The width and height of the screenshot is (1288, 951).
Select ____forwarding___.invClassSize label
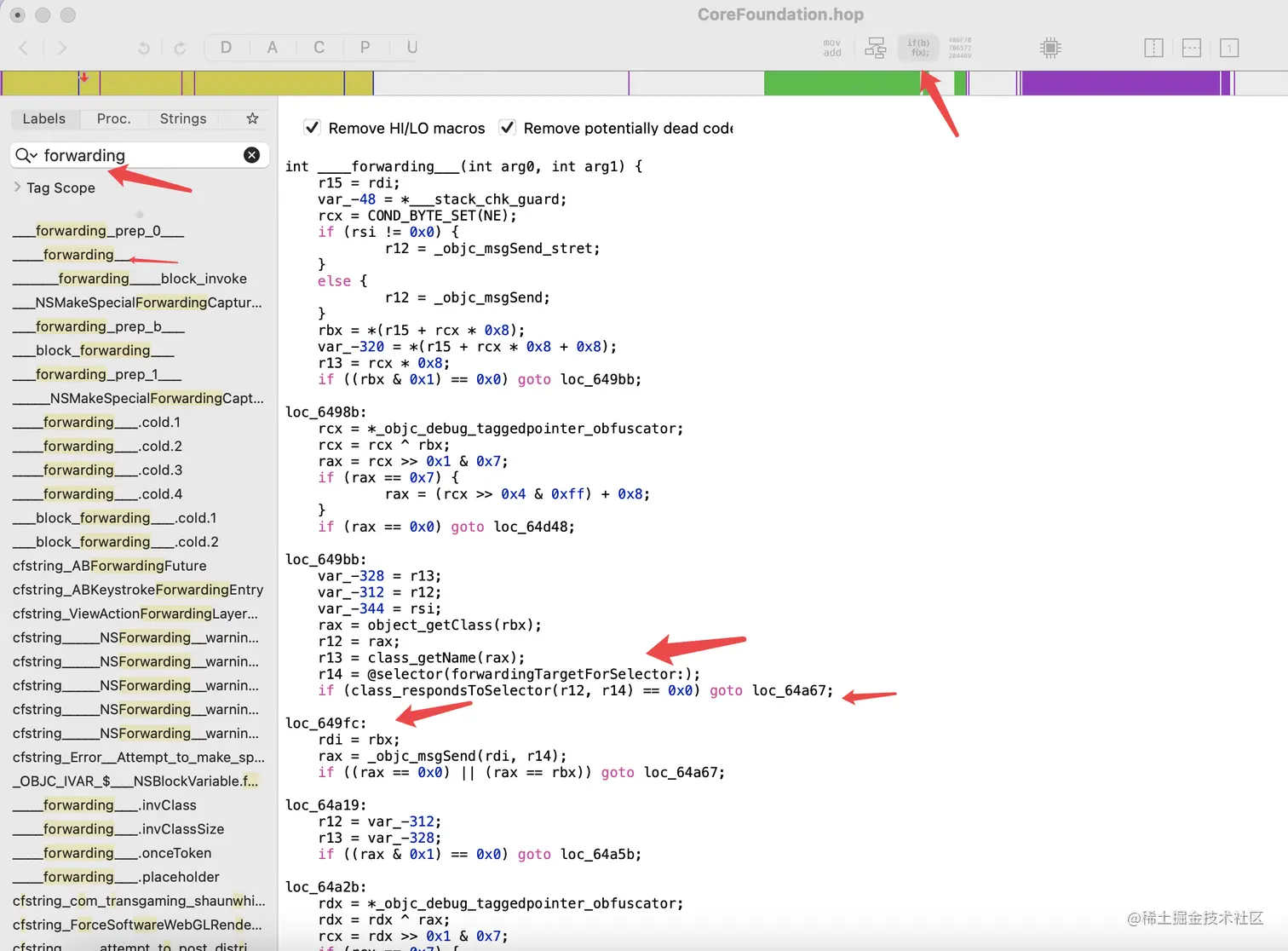click(x=118, y=828)
